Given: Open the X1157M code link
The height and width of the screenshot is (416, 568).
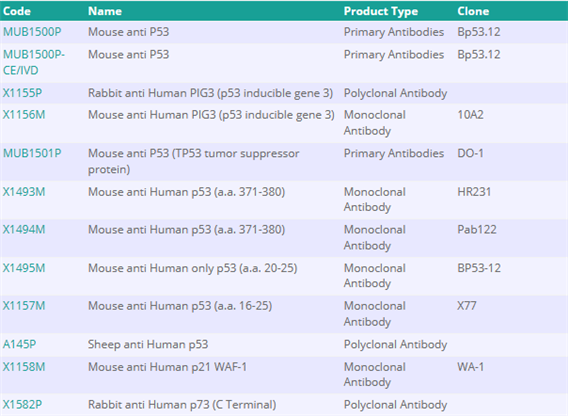Looking at the screenshot, I should click(24, 306).
